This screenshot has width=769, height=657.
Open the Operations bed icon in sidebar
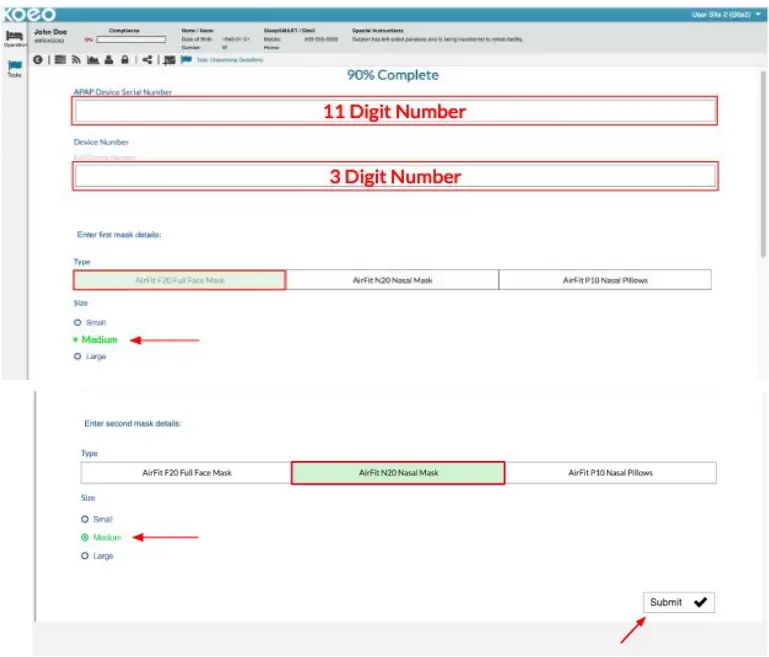14,36
